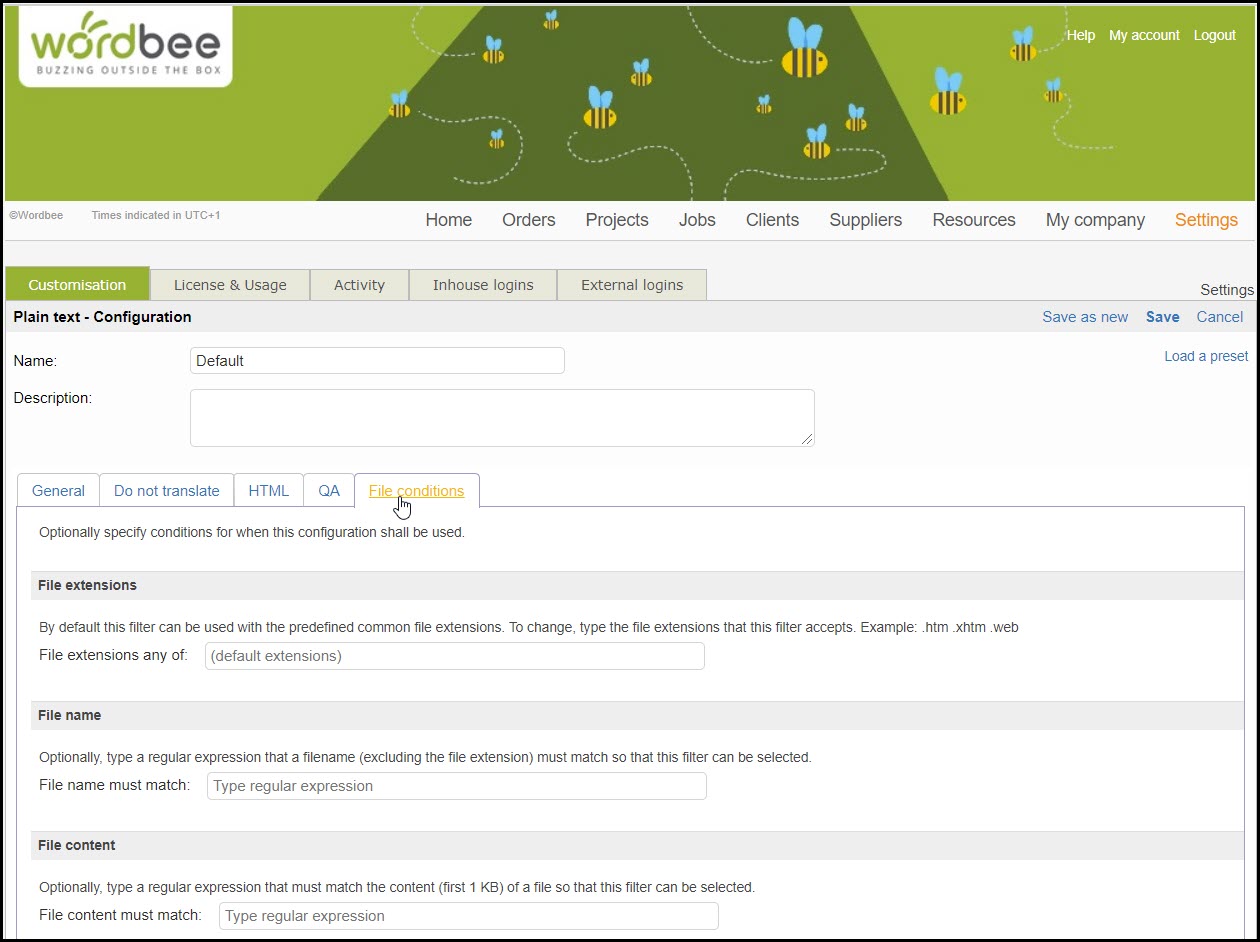Viewport: 1260px width, 942px height.
Task: Open the Home menu
Action: point(448,220)
